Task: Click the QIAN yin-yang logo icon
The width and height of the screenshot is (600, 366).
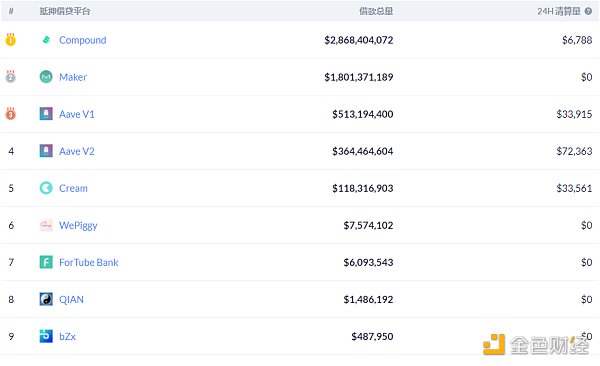Action: (46, 299)
